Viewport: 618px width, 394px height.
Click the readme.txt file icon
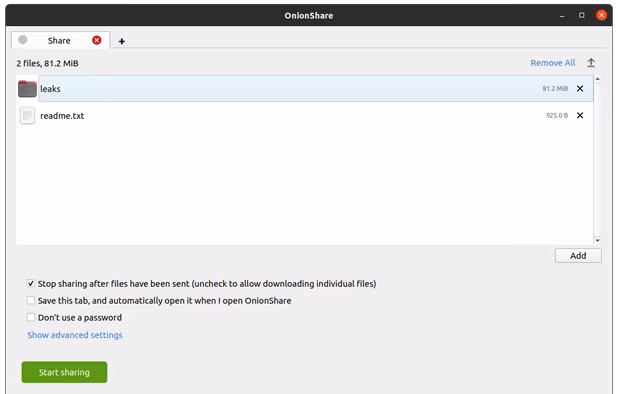click(27, 115)
